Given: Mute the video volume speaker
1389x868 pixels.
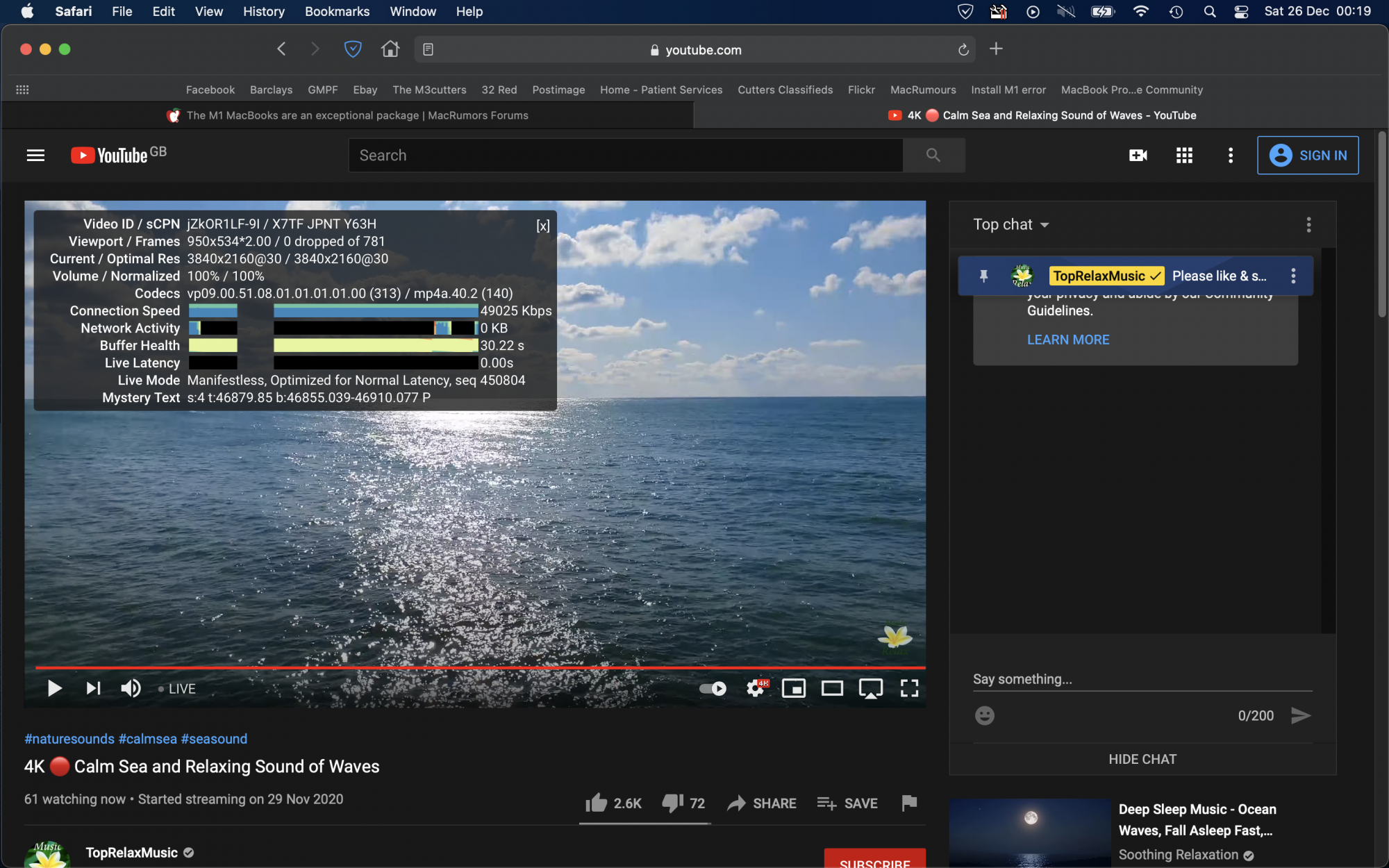Looking at the screenshot, I should pos(131,688).
